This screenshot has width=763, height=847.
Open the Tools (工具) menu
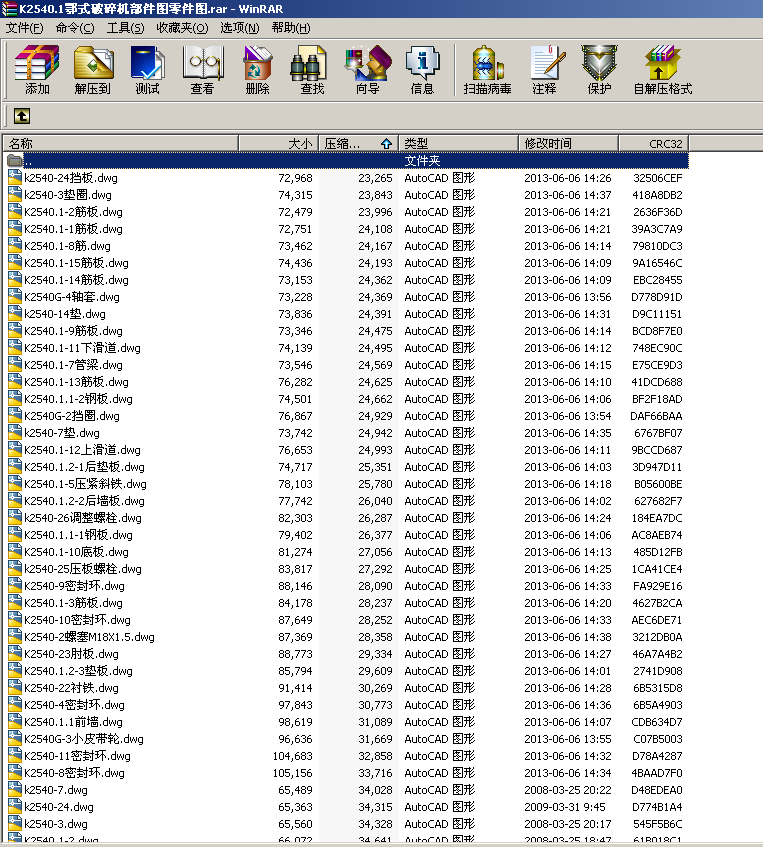pyautogui.click(x=125, y=28)
